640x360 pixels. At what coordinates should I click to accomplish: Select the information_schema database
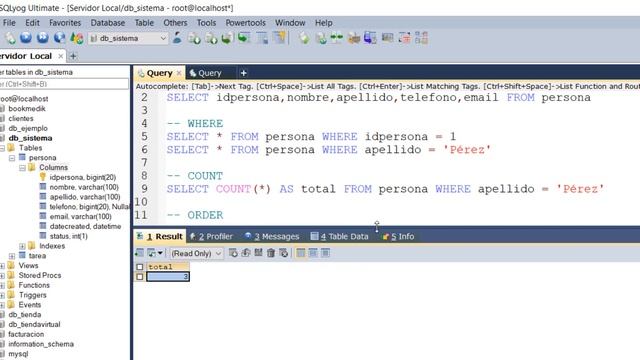pyautogui.click(x=41, y=344)
